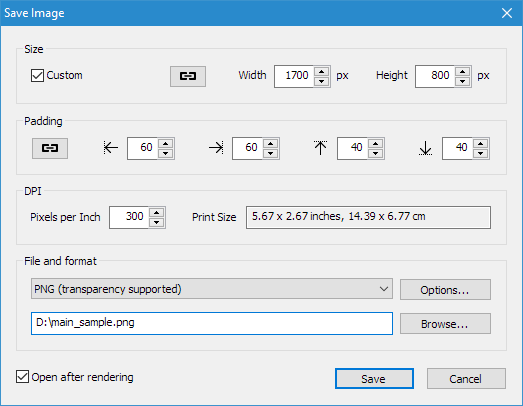
Task: Click the bottom padding arrow icon
Action: 425,148
